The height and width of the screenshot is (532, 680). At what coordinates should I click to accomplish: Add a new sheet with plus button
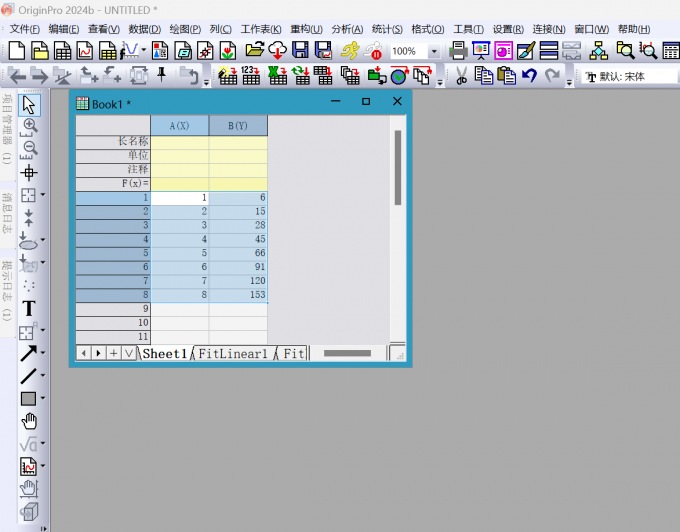(114, 353)
